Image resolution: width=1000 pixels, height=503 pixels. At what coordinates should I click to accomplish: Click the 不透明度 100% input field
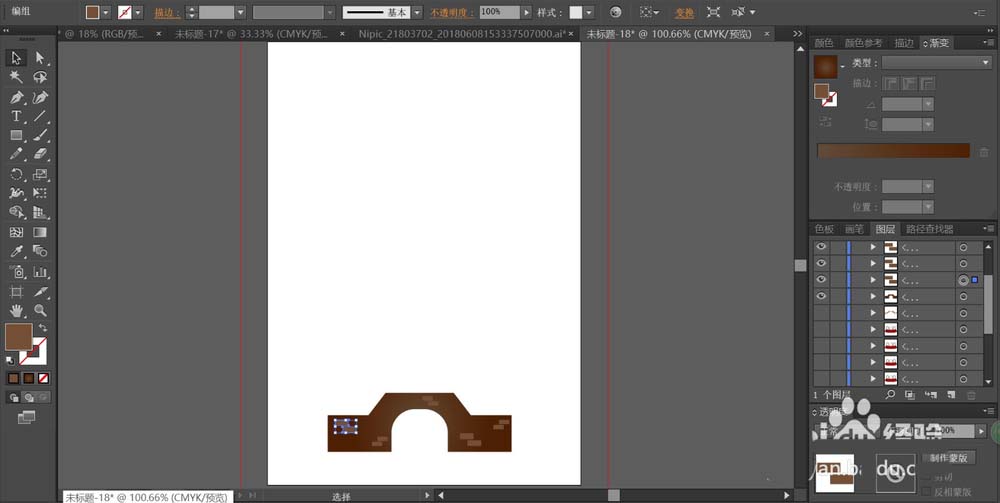(500, 12)
